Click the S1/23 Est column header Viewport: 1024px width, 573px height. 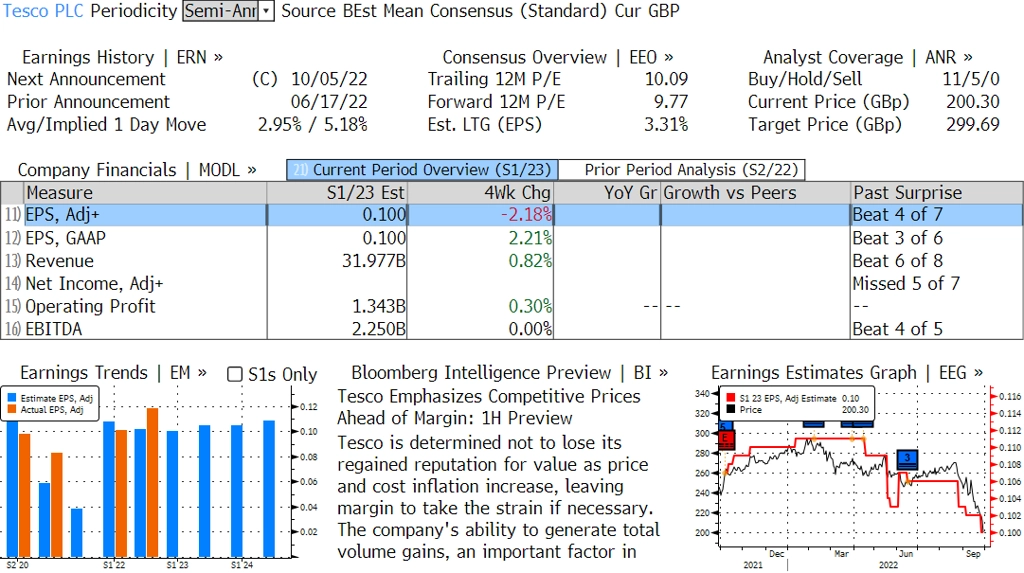tap(337, 193)
